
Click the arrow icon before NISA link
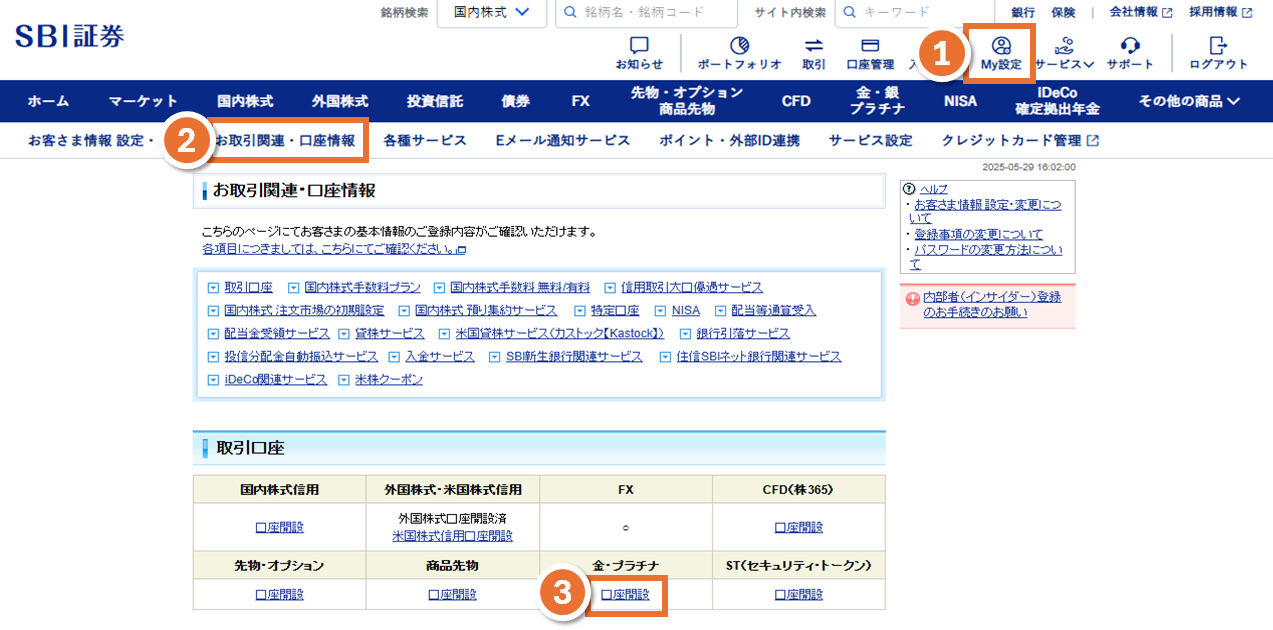click(660, 311)
